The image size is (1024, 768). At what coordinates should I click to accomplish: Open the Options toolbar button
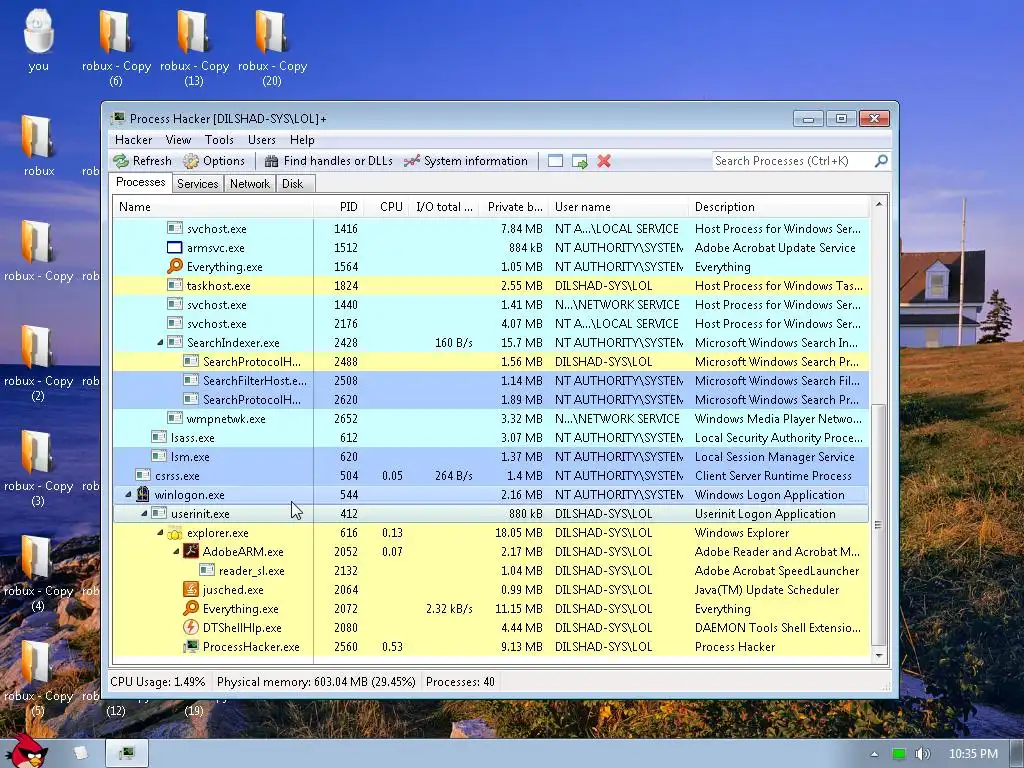pyautogui.click(x=214, y=161)
